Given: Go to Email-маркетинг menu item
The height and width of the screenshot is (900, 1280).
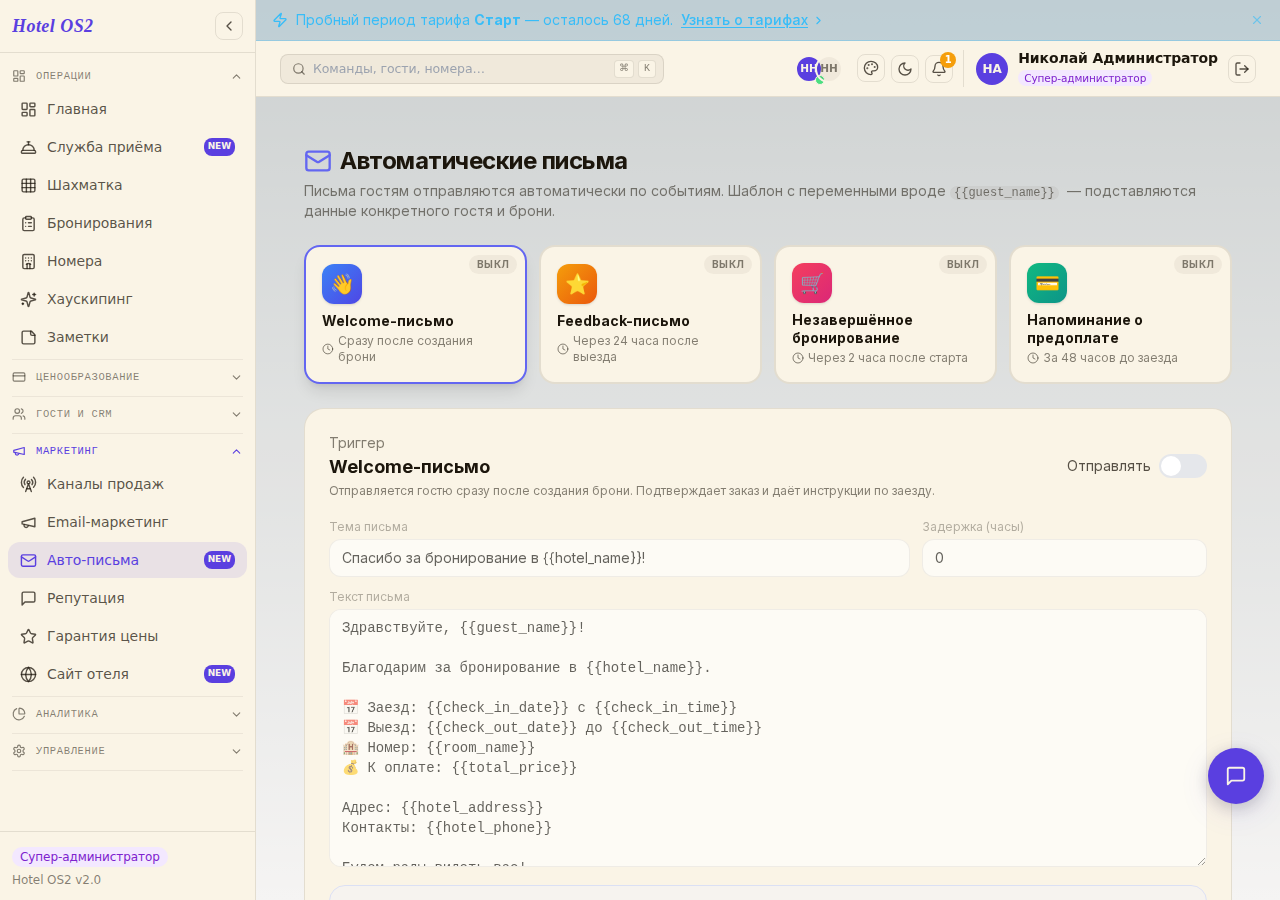Looking at the screenshot, I should click(127, 522).
